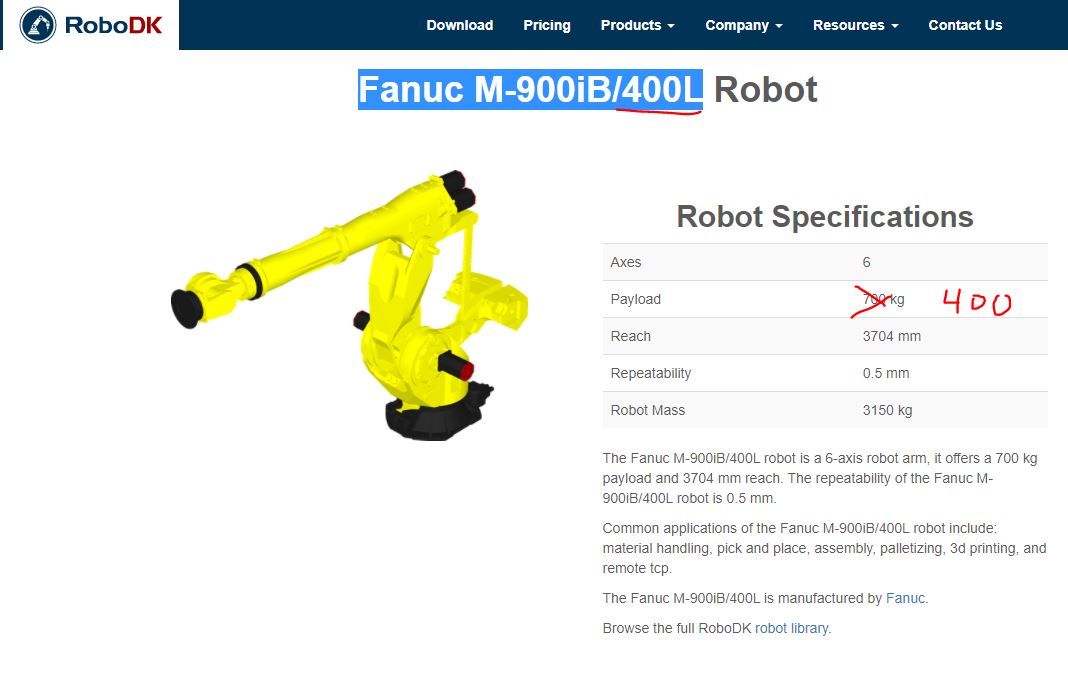
Task: Select the Reach value 3704 mm
Action: pyautogui.click(x=892, y=336)
